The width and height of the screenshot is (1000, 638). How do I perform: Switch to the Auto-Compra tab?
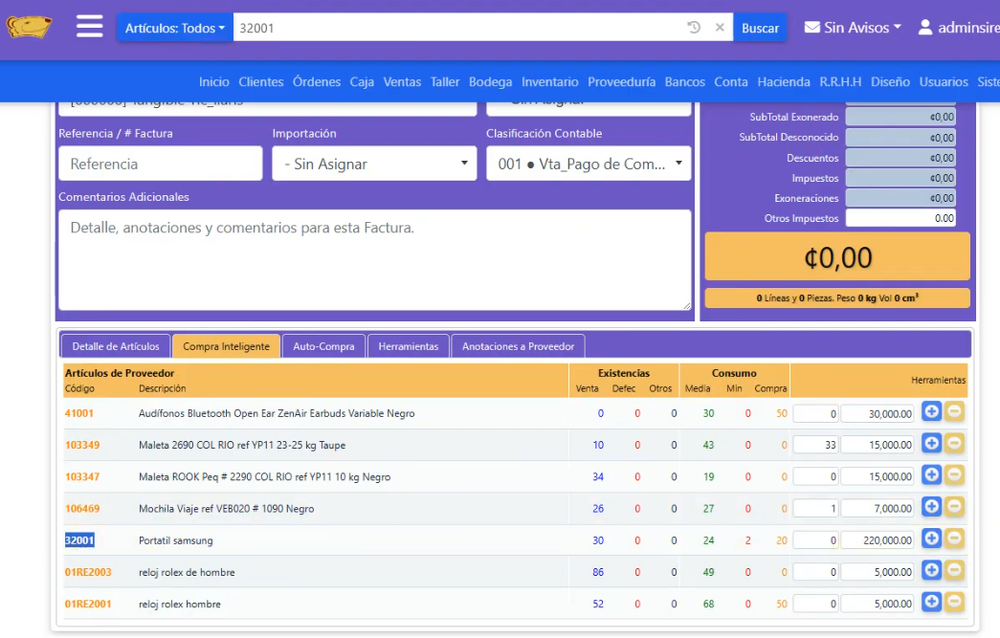(323, 346)
